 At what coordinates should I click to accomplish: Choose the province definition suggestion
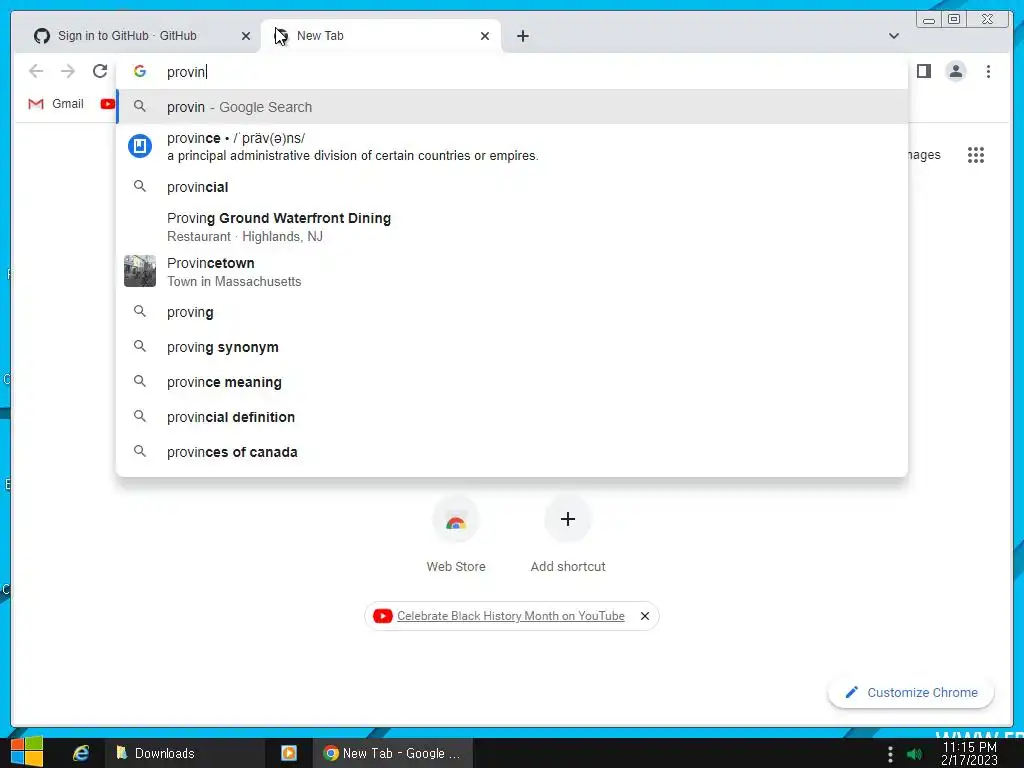tap(512, 146)
